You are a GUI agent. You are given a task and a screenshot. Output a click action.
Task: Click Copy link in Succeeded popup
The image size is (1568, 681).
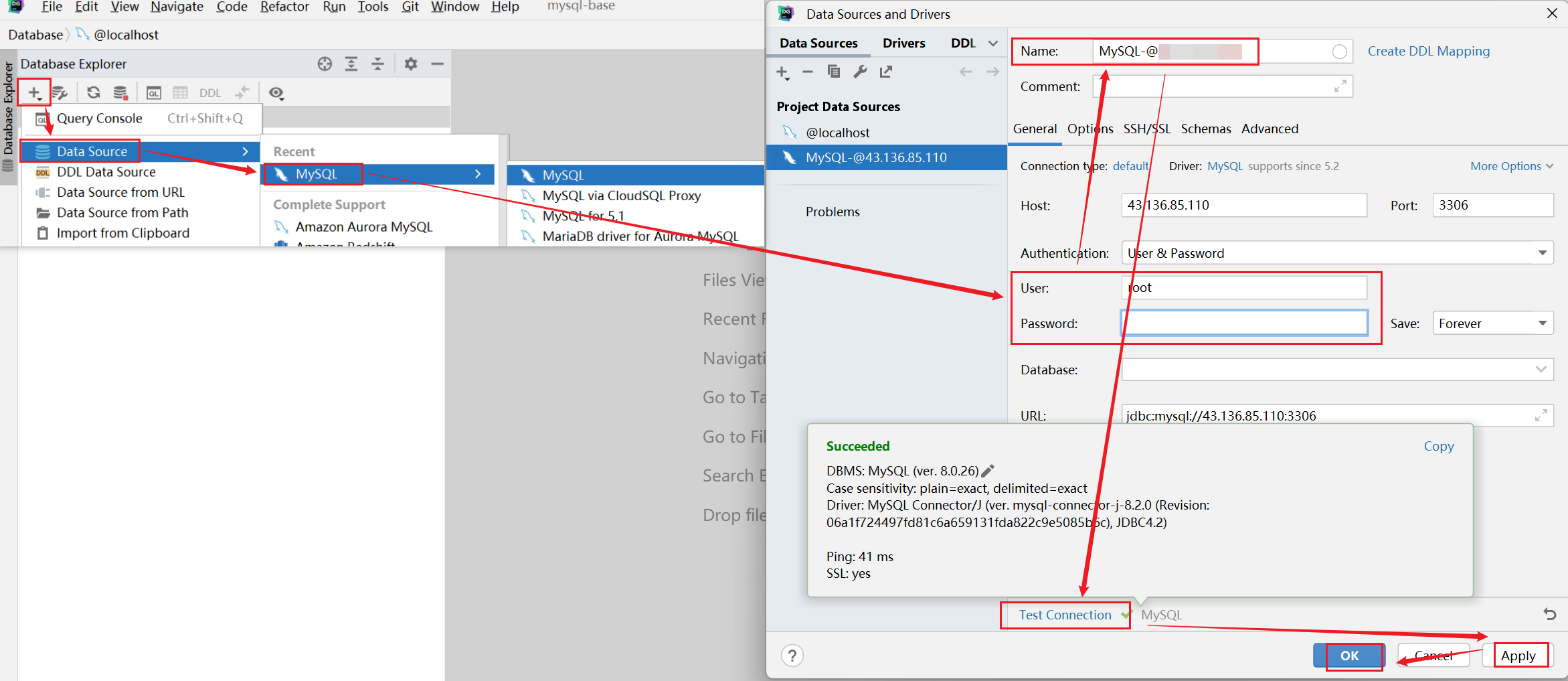click(1438, 446)
